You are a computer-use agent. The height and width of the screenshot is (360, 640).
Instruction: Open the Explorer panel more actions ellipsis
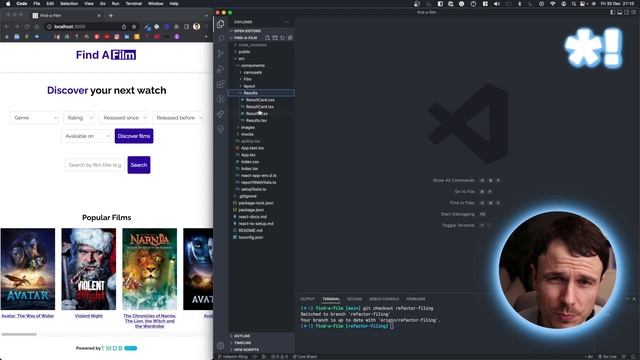point(287,22)
